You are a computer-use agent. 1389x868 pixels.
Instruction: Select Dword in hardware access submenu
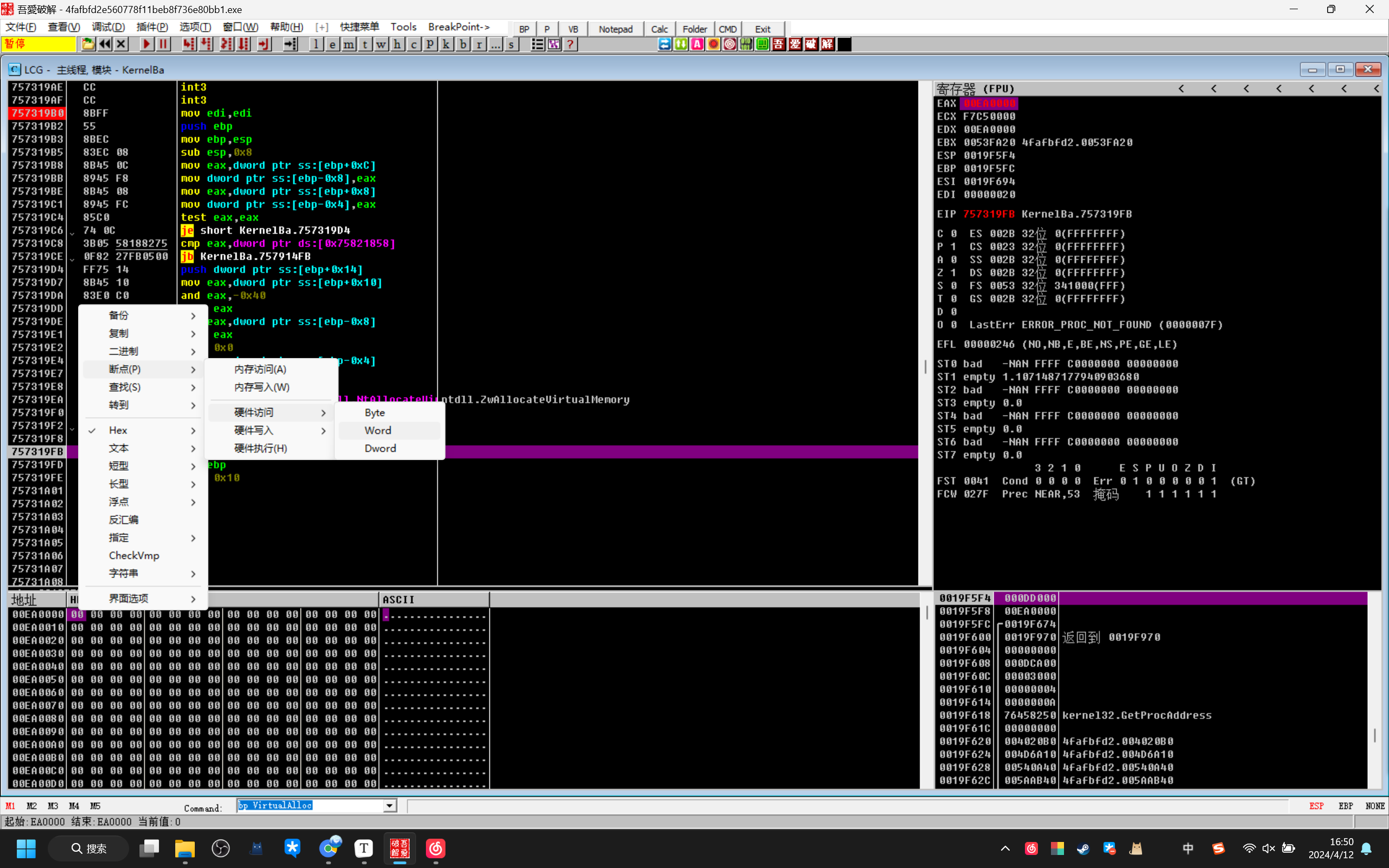coord(390,448)
